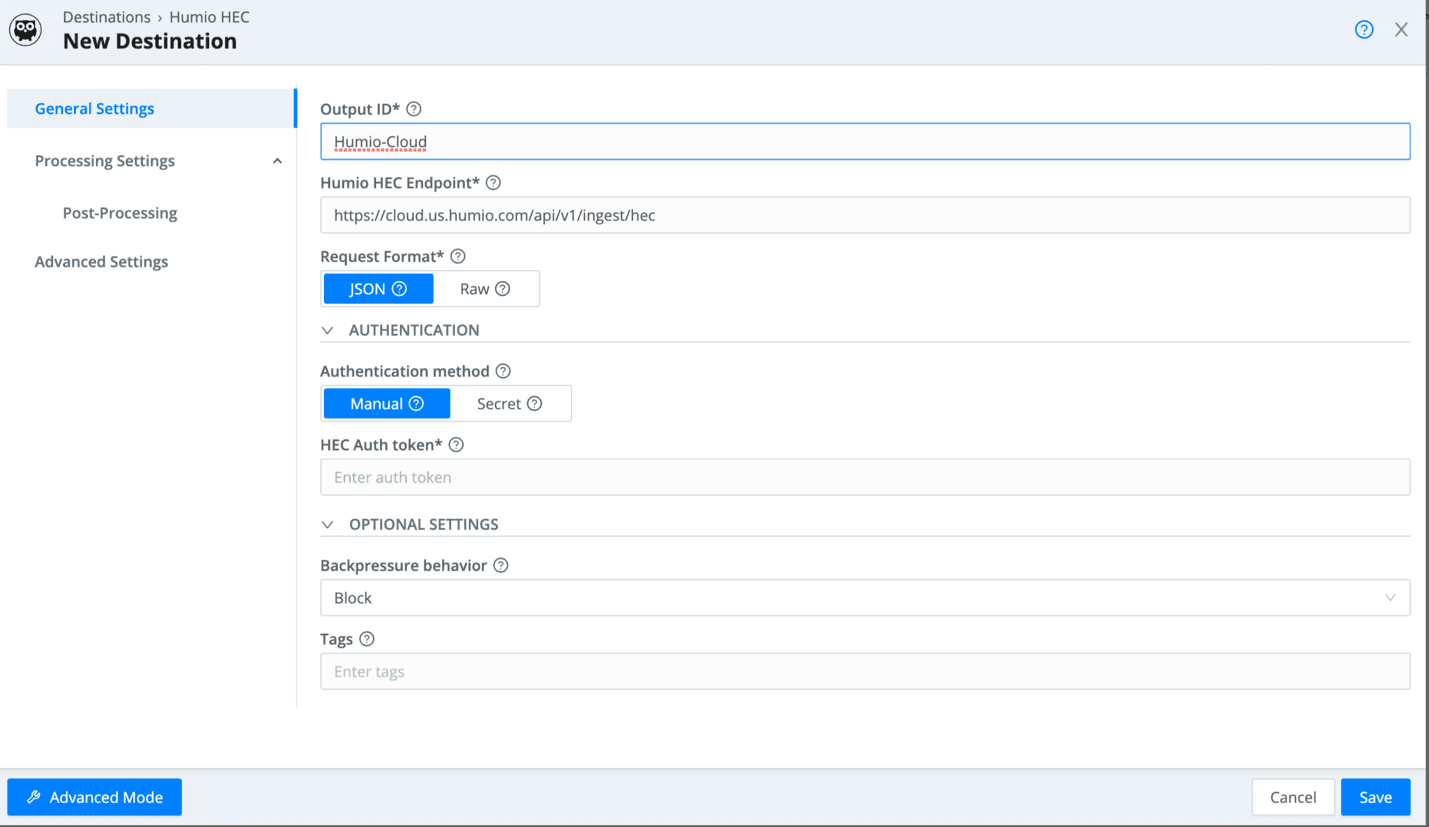Open the Advanced Settings tab
1429x827 pixels.
[101, 262]
